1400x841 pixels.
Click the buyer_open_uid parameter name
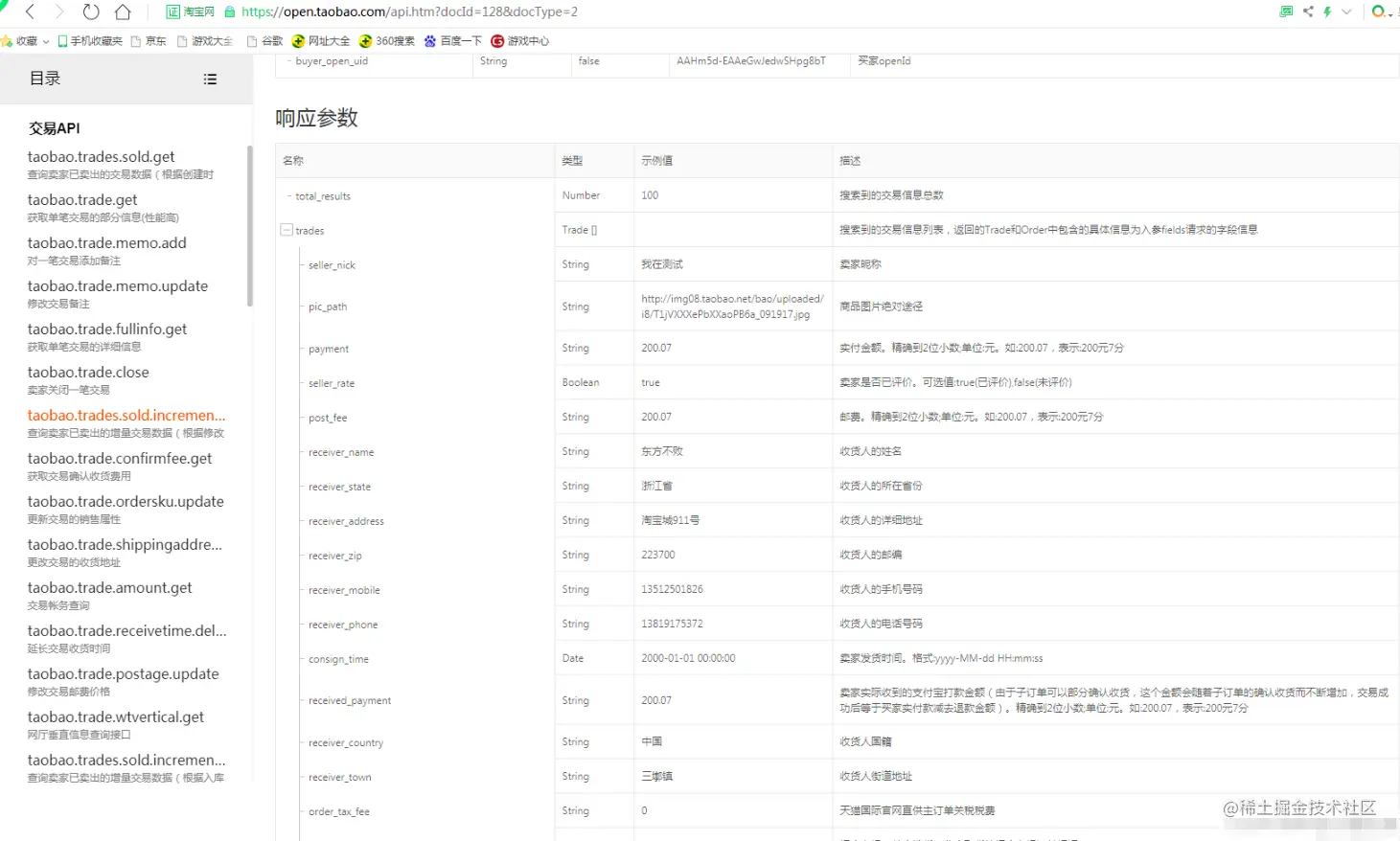point(332,60)
